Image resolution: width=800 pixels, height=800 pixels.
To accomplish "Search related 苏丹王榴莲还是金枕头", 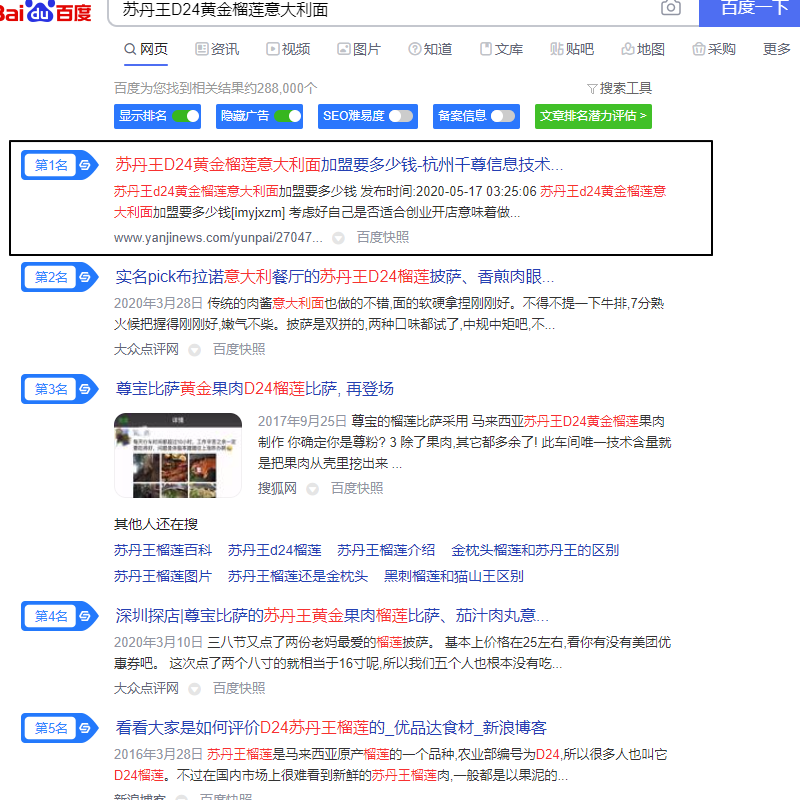I will click(x=298, y=576).
